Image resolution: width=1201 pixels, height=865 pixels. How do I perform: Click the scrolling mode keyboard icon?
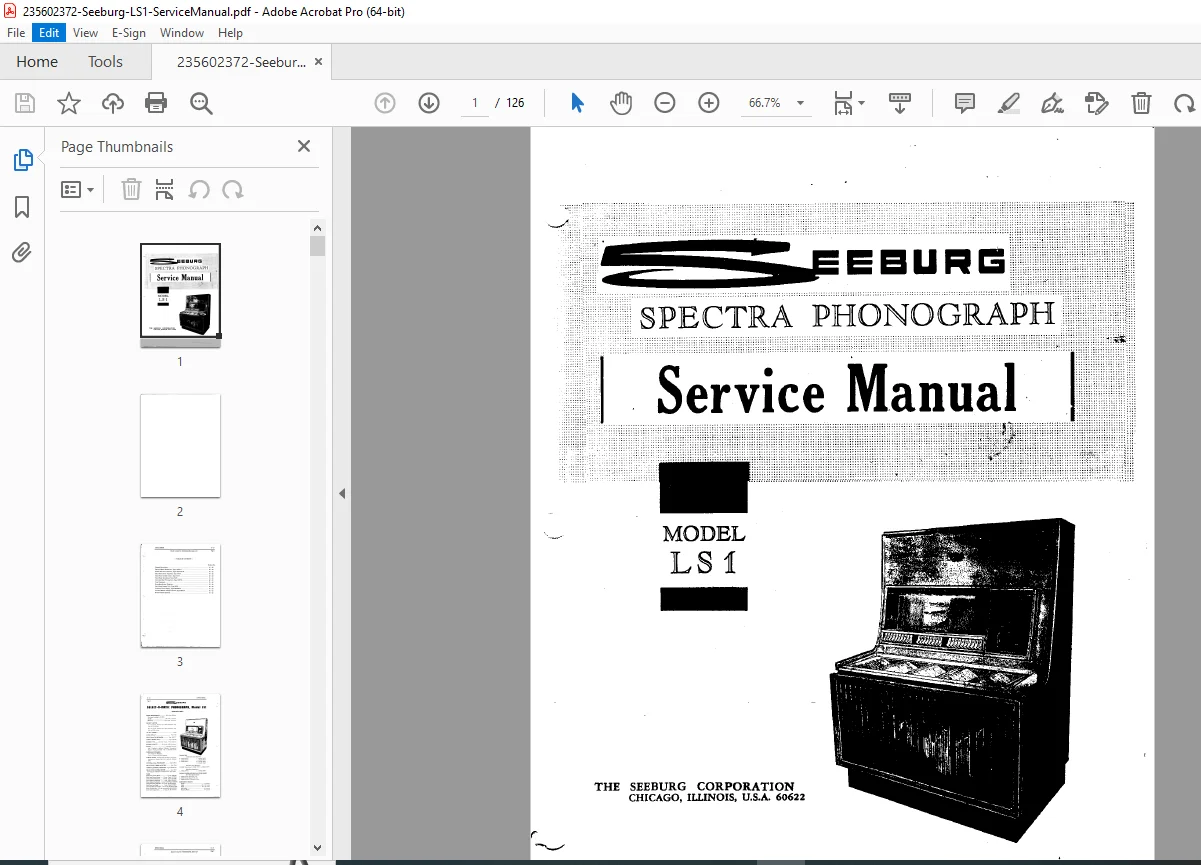point(900,103)
